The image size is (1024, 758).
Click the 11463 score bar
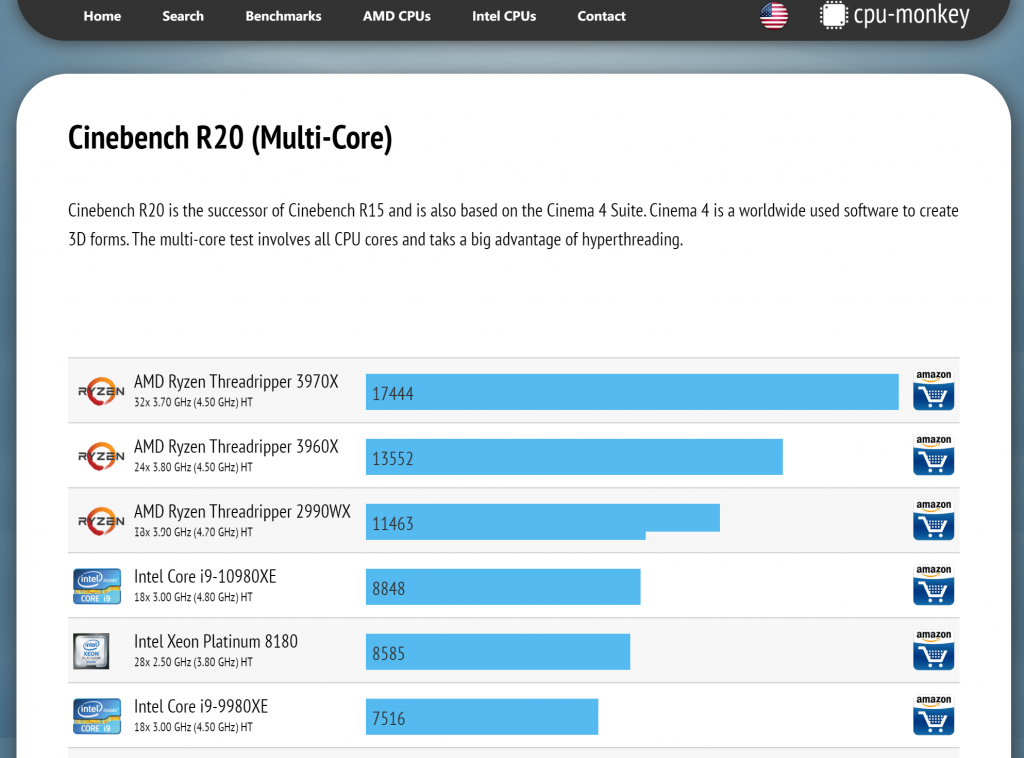[543, 522]
